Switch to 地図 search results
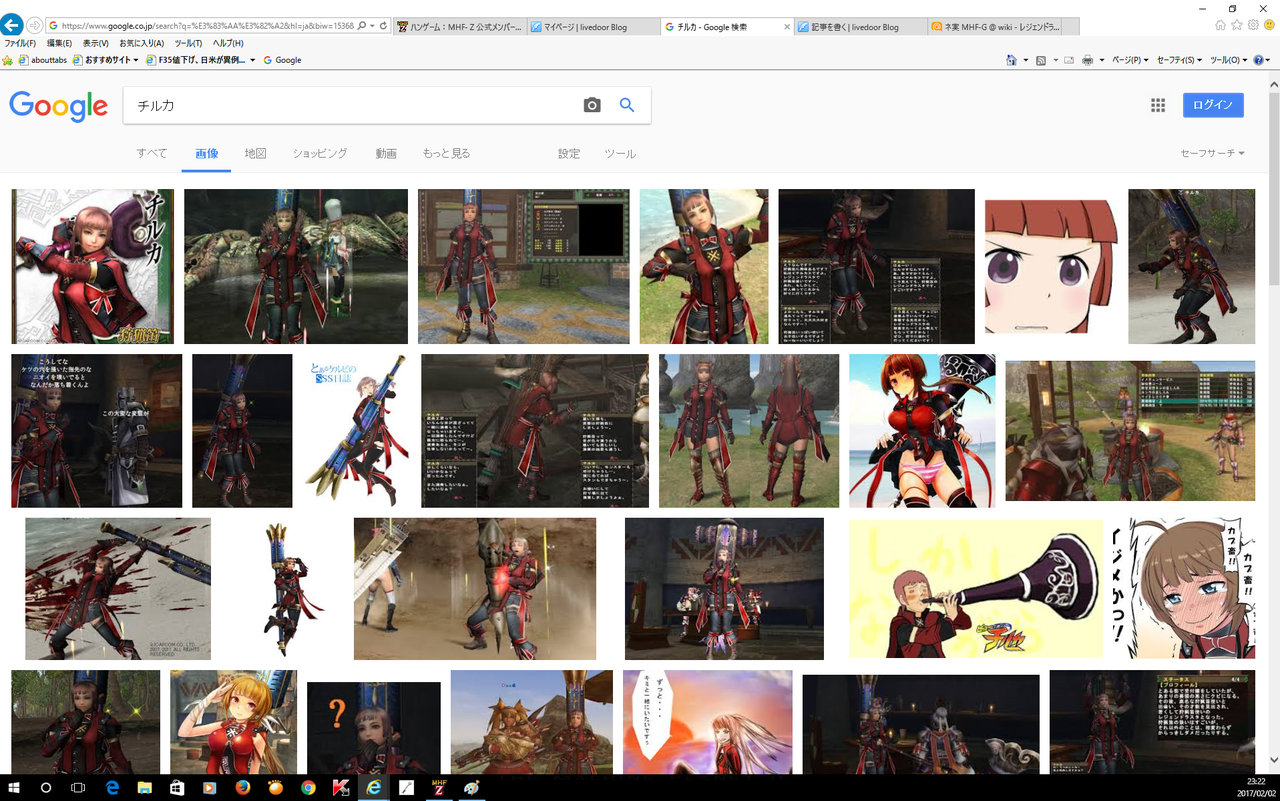This screenshot has height=801, width=1280. tap(255, 154)
